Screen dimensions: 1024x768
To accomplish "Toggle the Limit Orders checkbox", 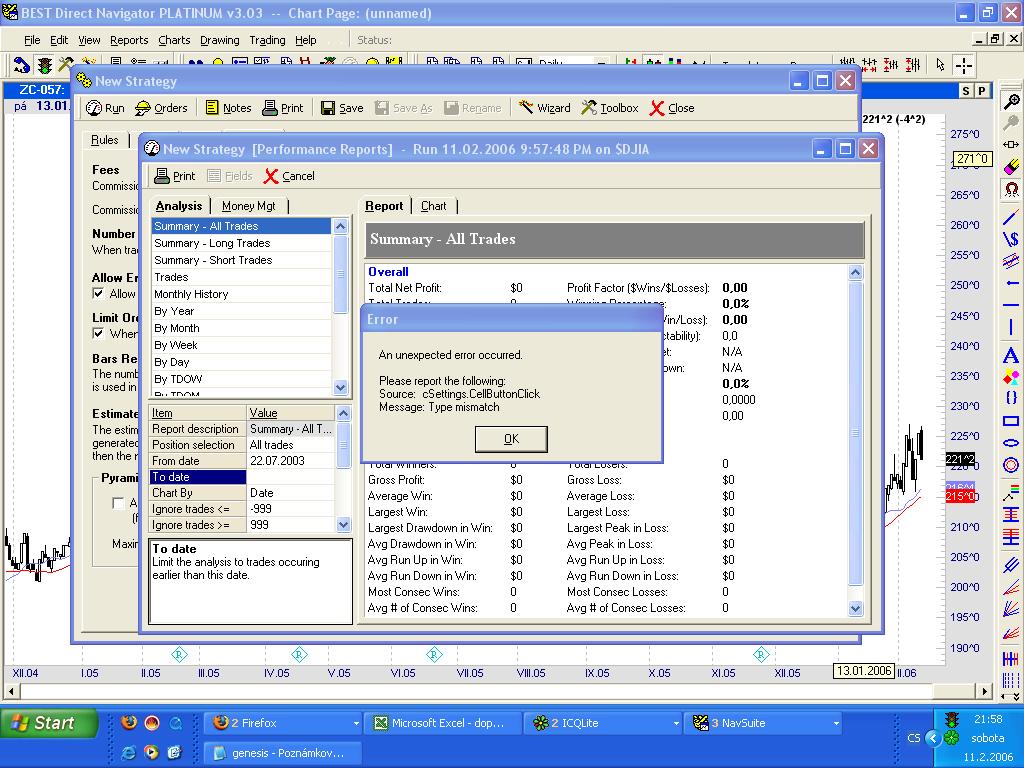I will (98, 334).
